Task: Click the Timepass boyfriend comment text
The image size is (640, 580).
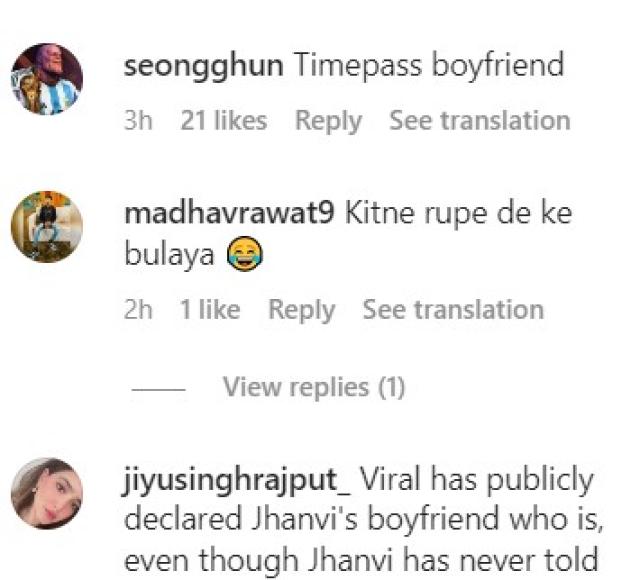Action: 429,65
